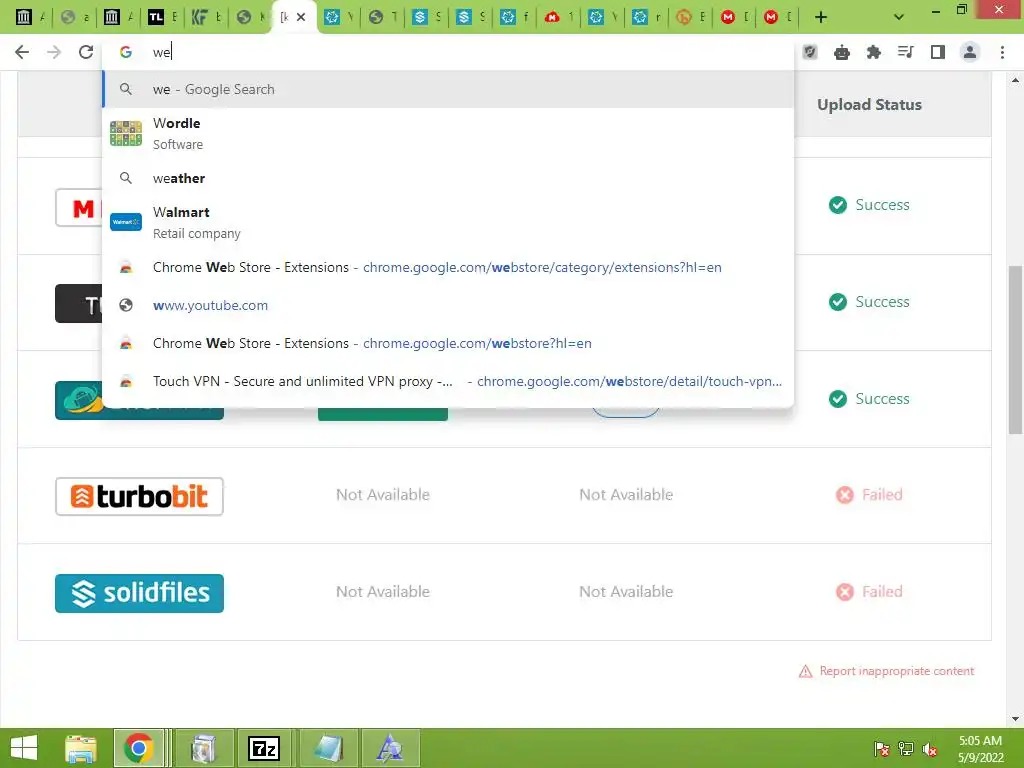Open the letter-A magnifier app in the taskbar

tap(390, 748)
